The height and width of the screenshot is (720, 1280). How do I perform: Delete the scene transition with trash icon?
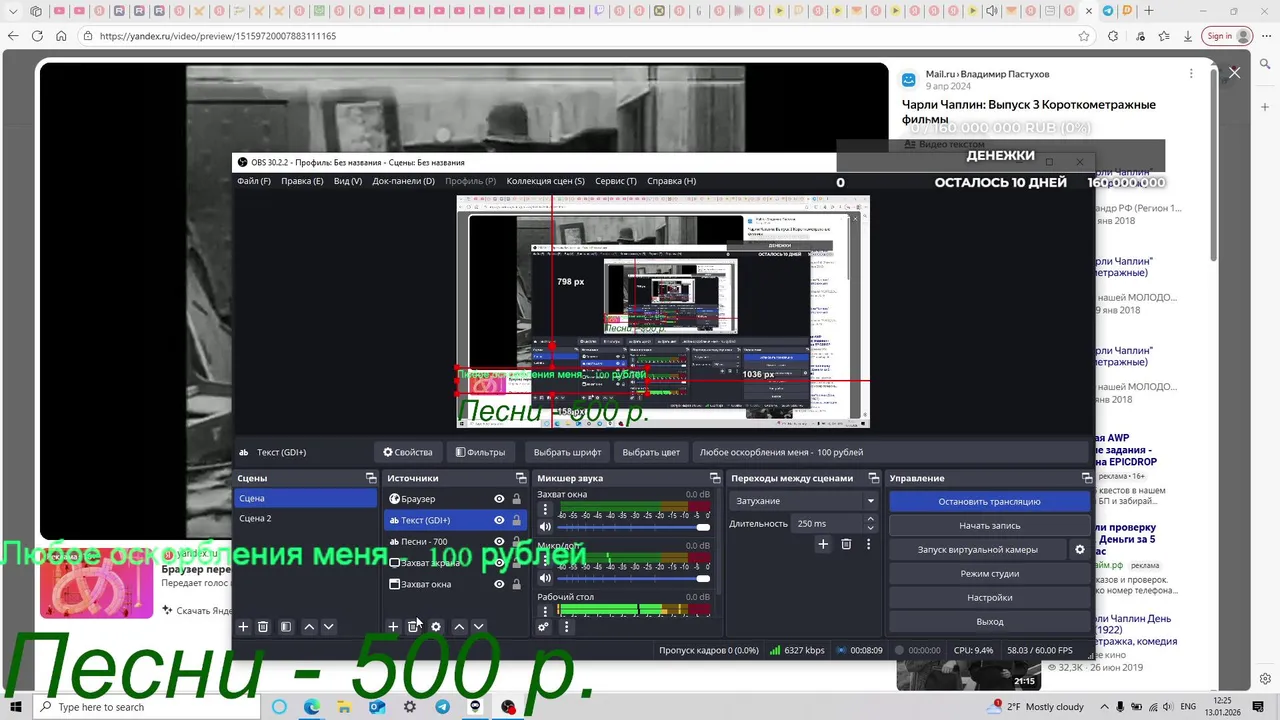coord(846,544)
